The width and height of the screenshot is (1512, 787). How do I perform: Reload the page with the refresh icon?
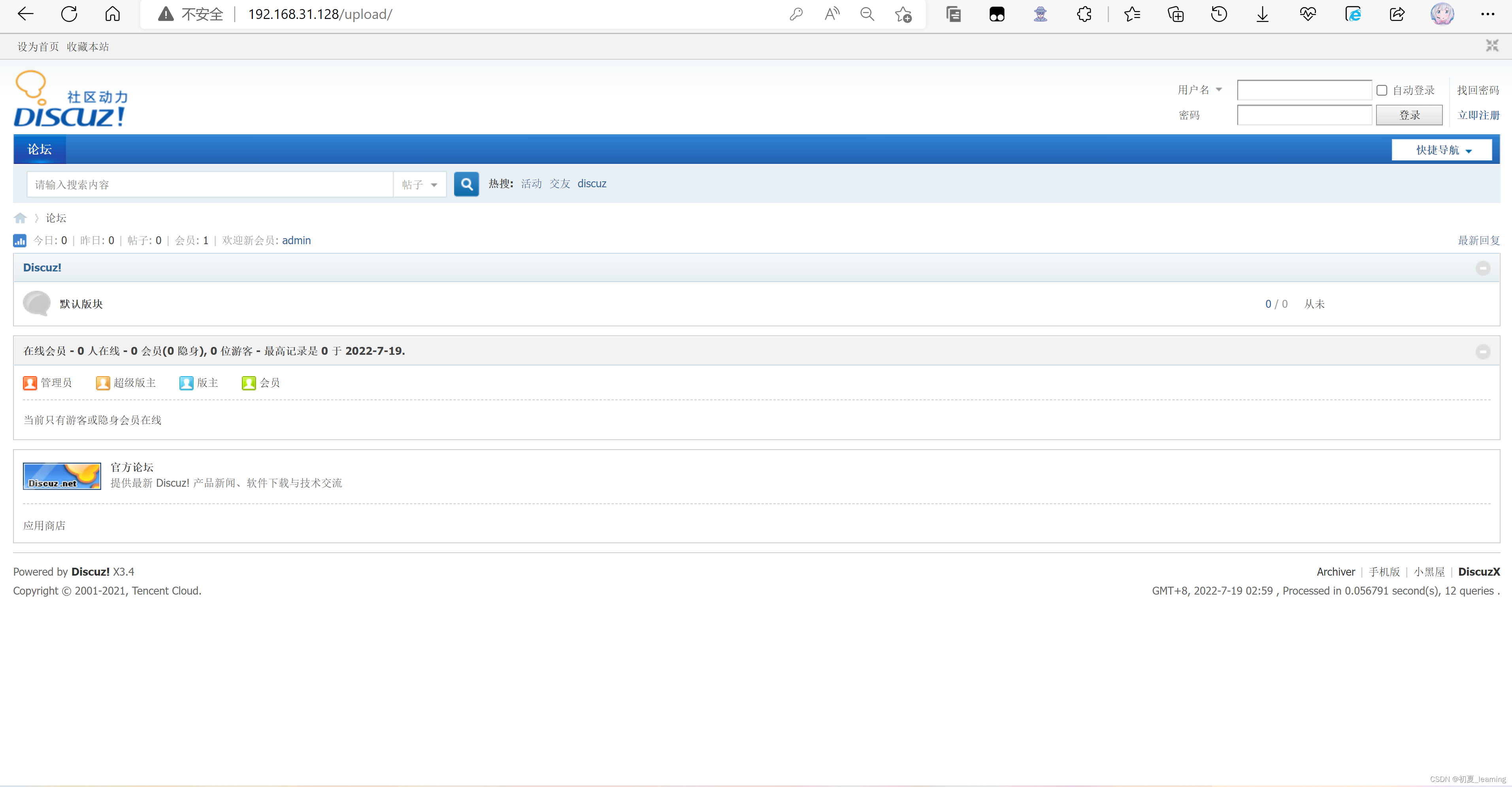[x=69, y=14]
